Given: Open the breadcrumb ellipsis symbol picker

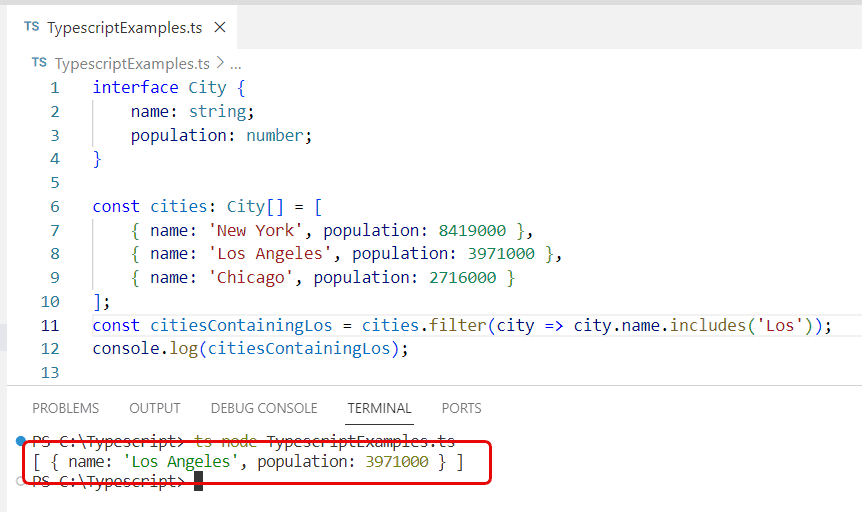Looking at the screenshot, I should point(235,65).
